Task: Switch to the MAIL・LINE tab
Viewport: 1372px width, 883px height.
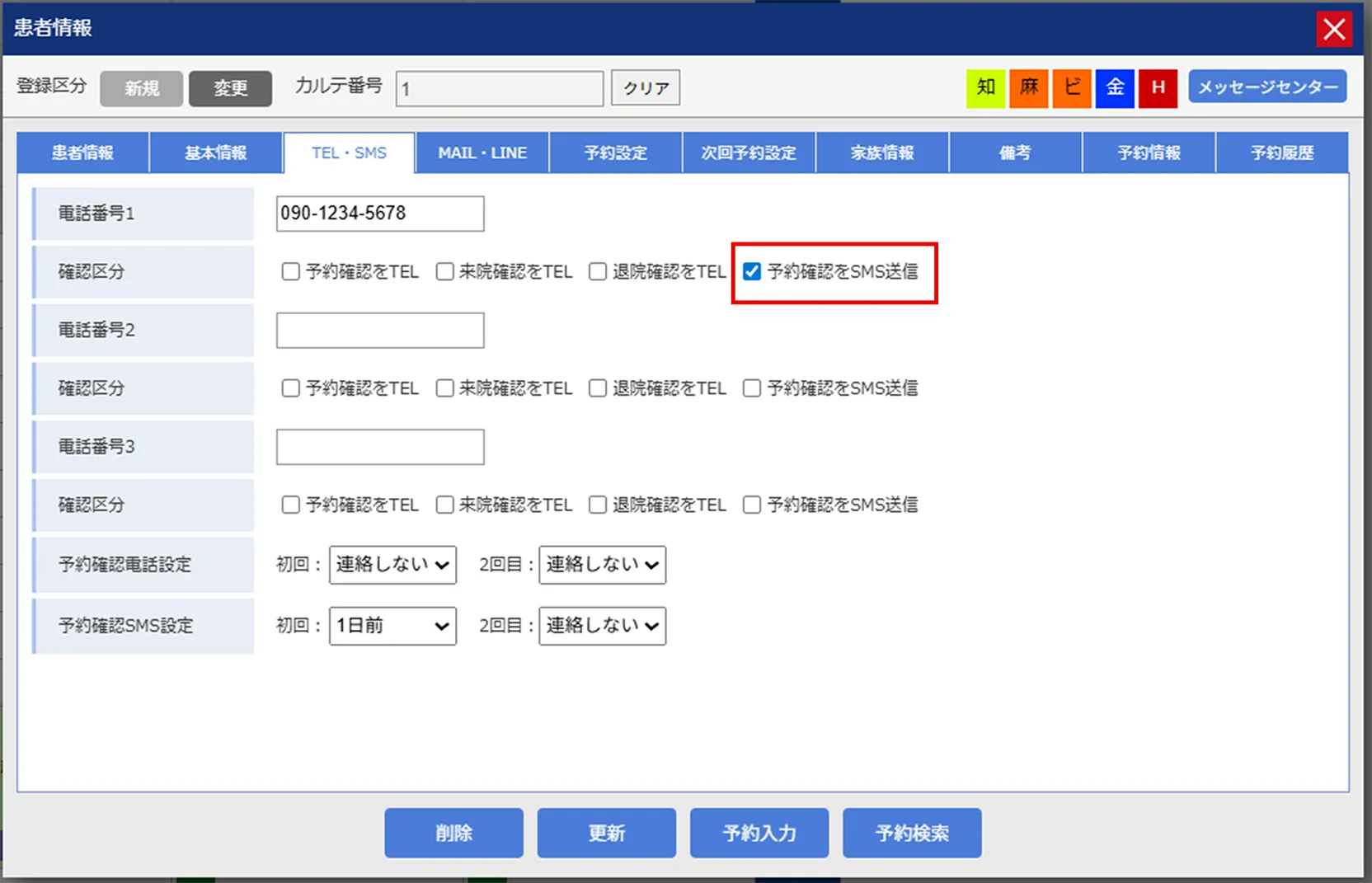Action: pos(482,153)
